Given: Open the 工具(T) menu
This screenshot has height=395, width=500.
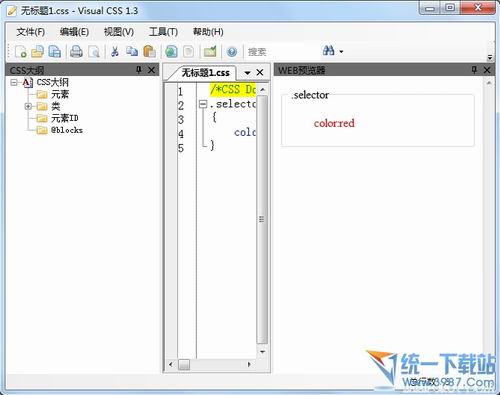Looking at the screenshot, I should 163,32.
